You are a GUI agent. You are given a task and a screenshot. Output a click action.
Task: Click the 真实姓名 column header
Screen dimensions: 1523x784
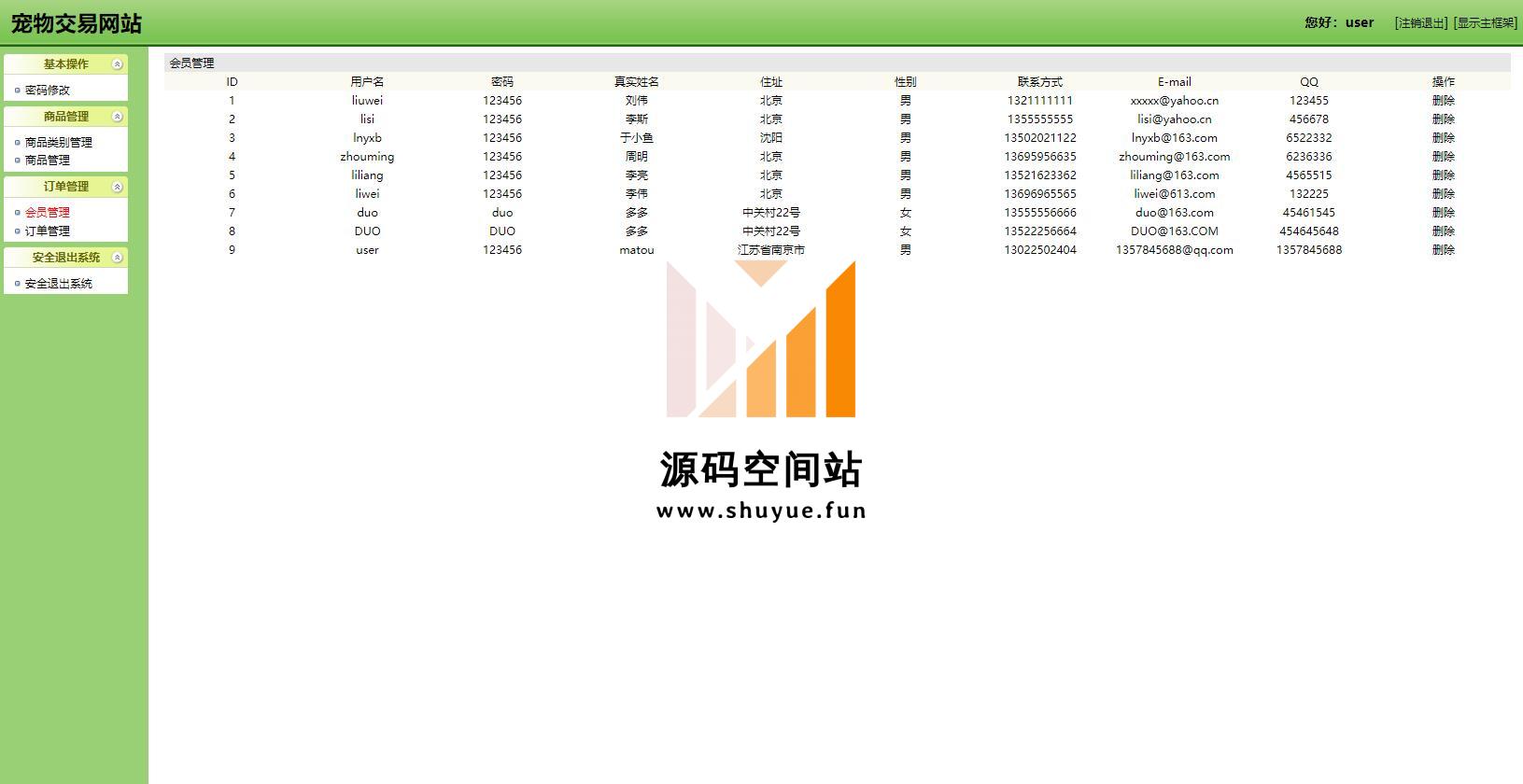tap(637, 82)
